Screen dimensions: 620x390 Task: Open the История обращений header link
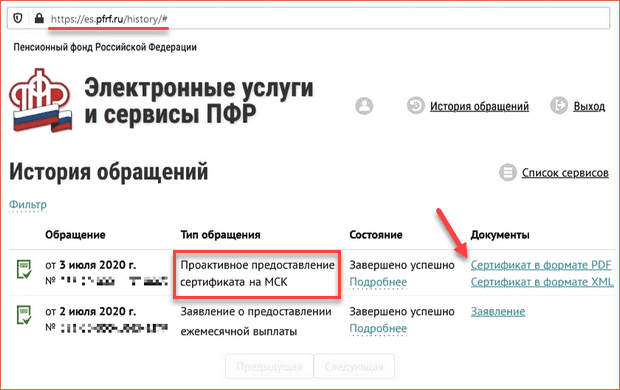[479, 106]
